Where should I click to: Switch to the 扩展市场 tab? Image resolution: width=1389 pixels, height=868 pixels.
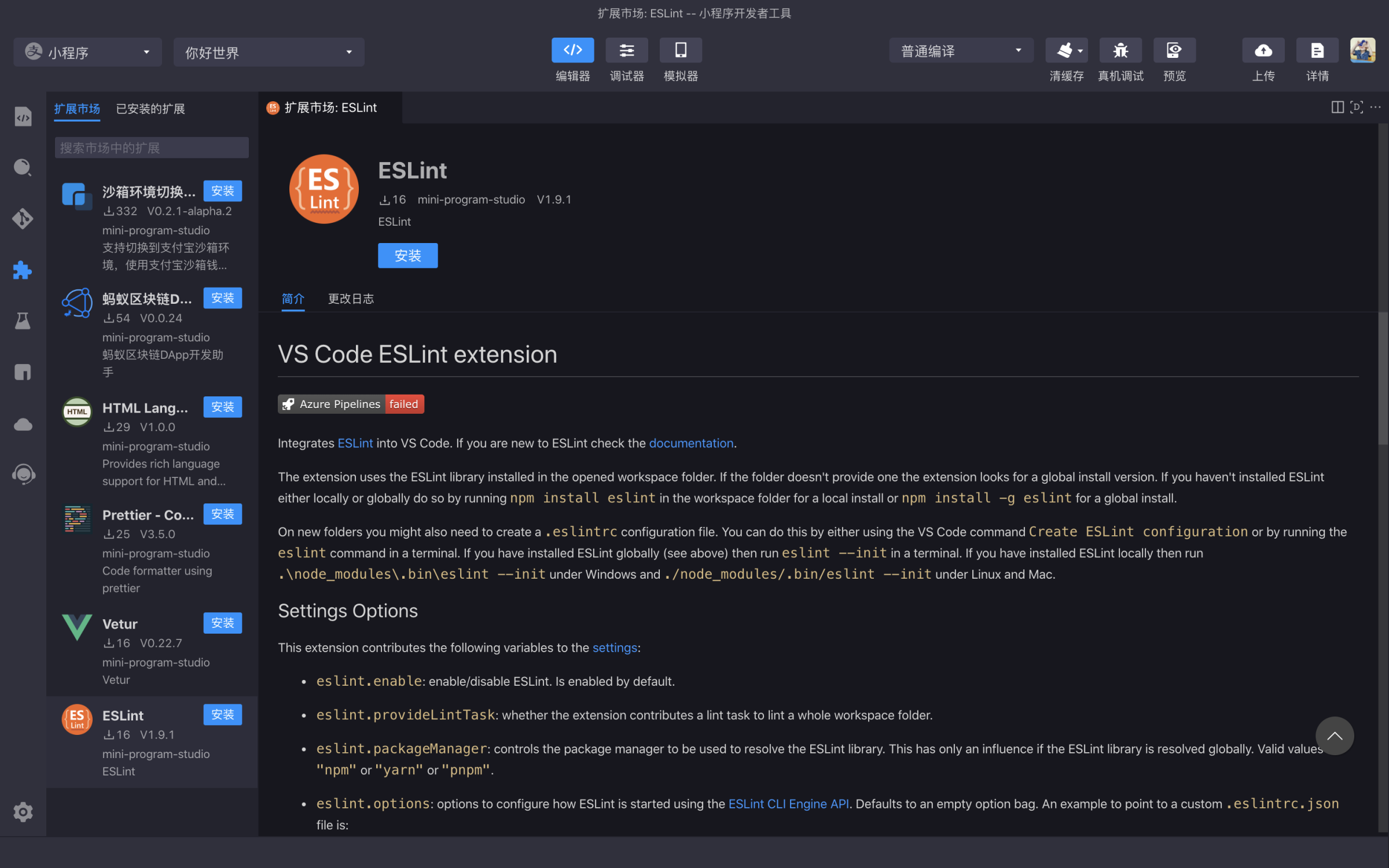point(77,109)
